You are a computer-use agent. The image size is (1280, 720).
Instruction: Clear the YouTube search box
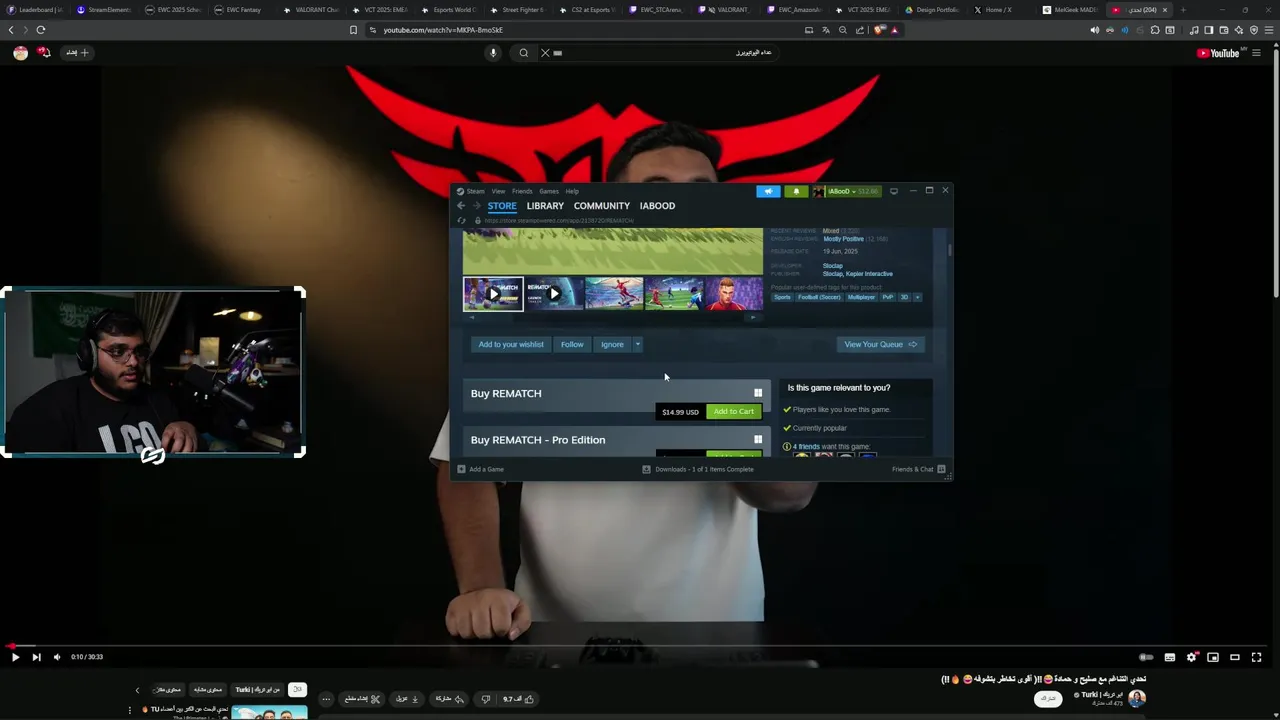coord(545,53)
